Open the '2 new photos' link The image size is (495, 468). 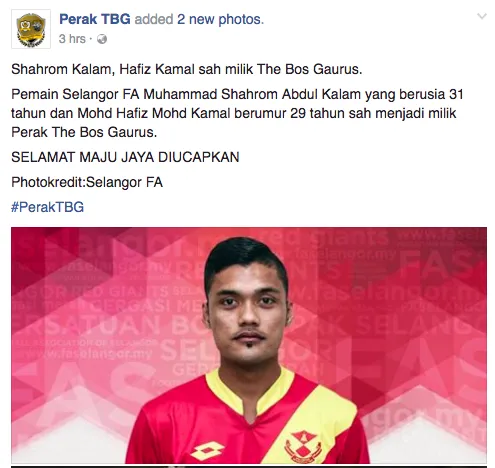point(220,19)
